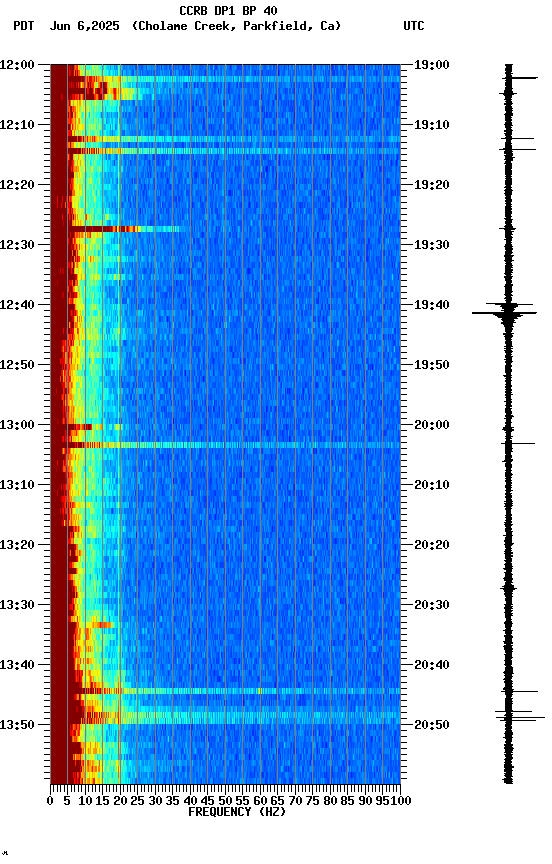Click the 20:10 UTC time label
Image resolution: width=552 pixels, height=864 pixels.
point(432,485)
